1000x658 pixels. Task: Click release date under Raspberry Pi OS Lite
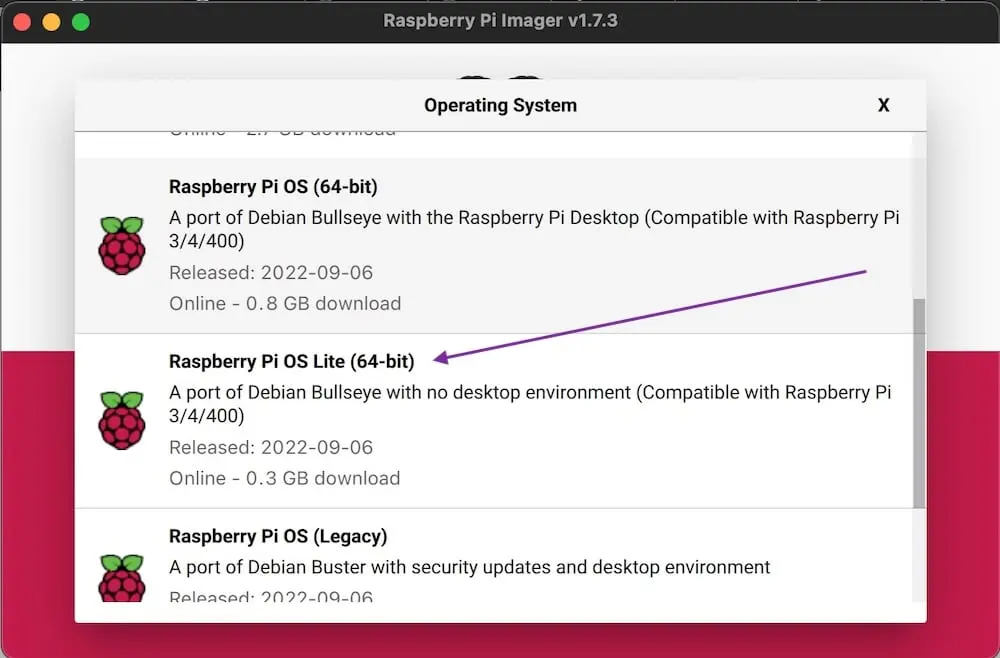click(271, 448)
